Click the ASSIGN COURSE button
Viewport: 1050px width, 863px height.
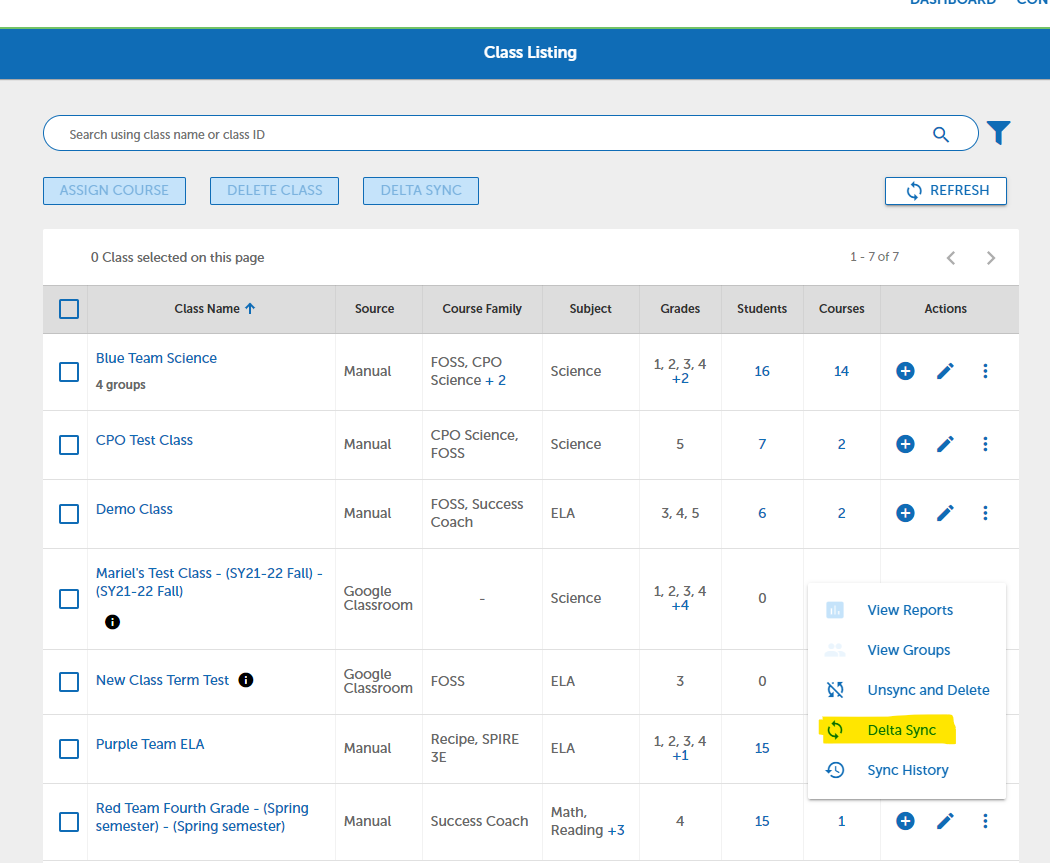coord(115,191)
